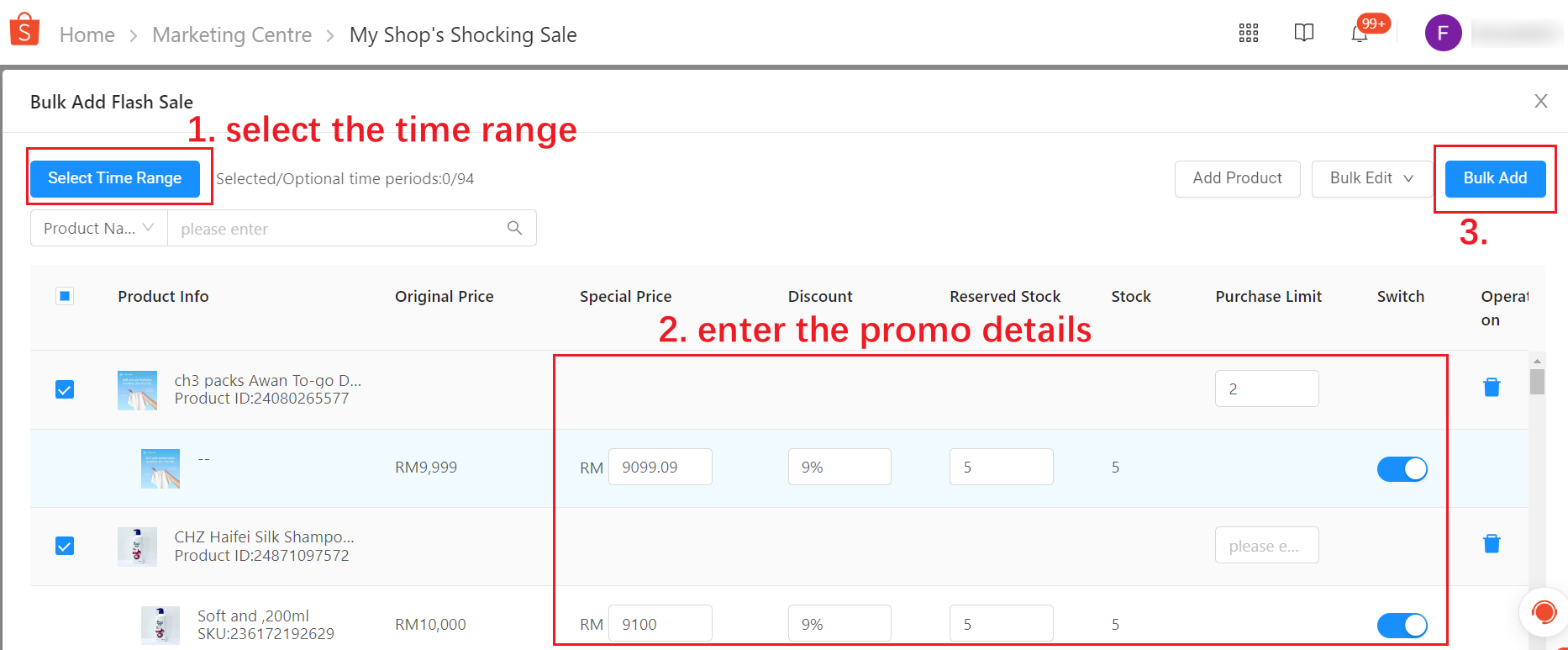Expand the Select Time Range picker
This screenshot has height=650, width=1568.
point(115,178)
